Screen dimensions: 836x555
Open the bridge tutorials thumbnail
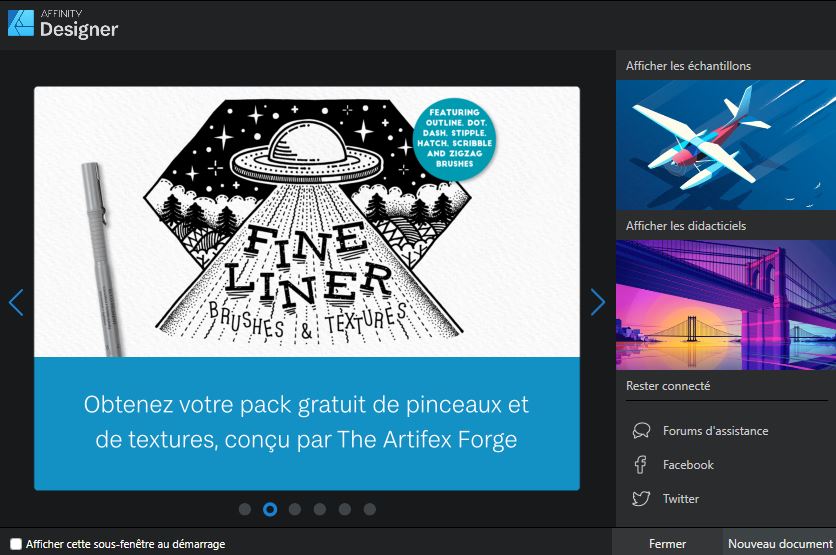click(726, 305)
